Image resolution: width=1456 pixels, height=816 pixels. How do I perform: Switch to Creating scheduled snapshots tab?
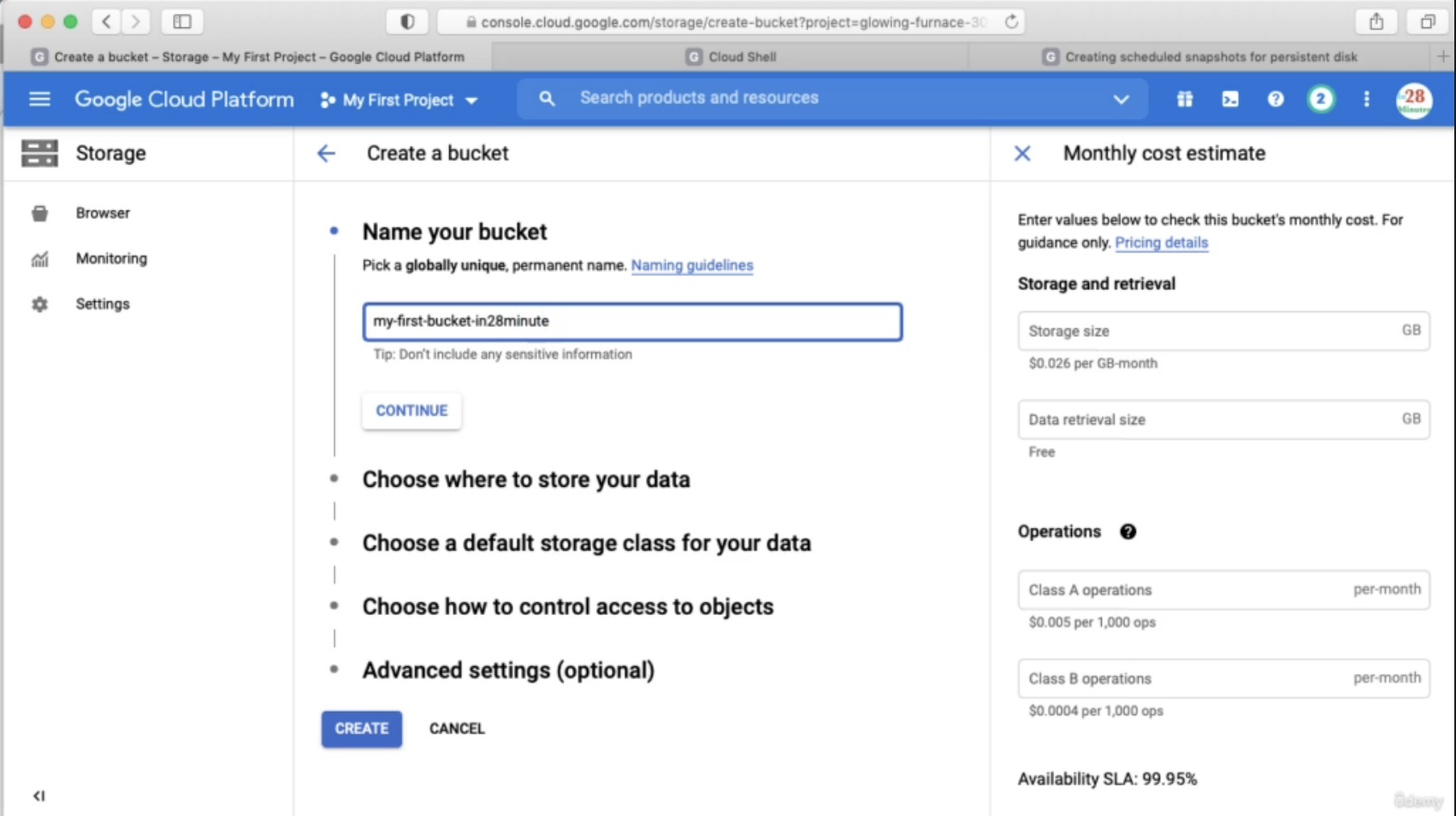click(1200, 56)
